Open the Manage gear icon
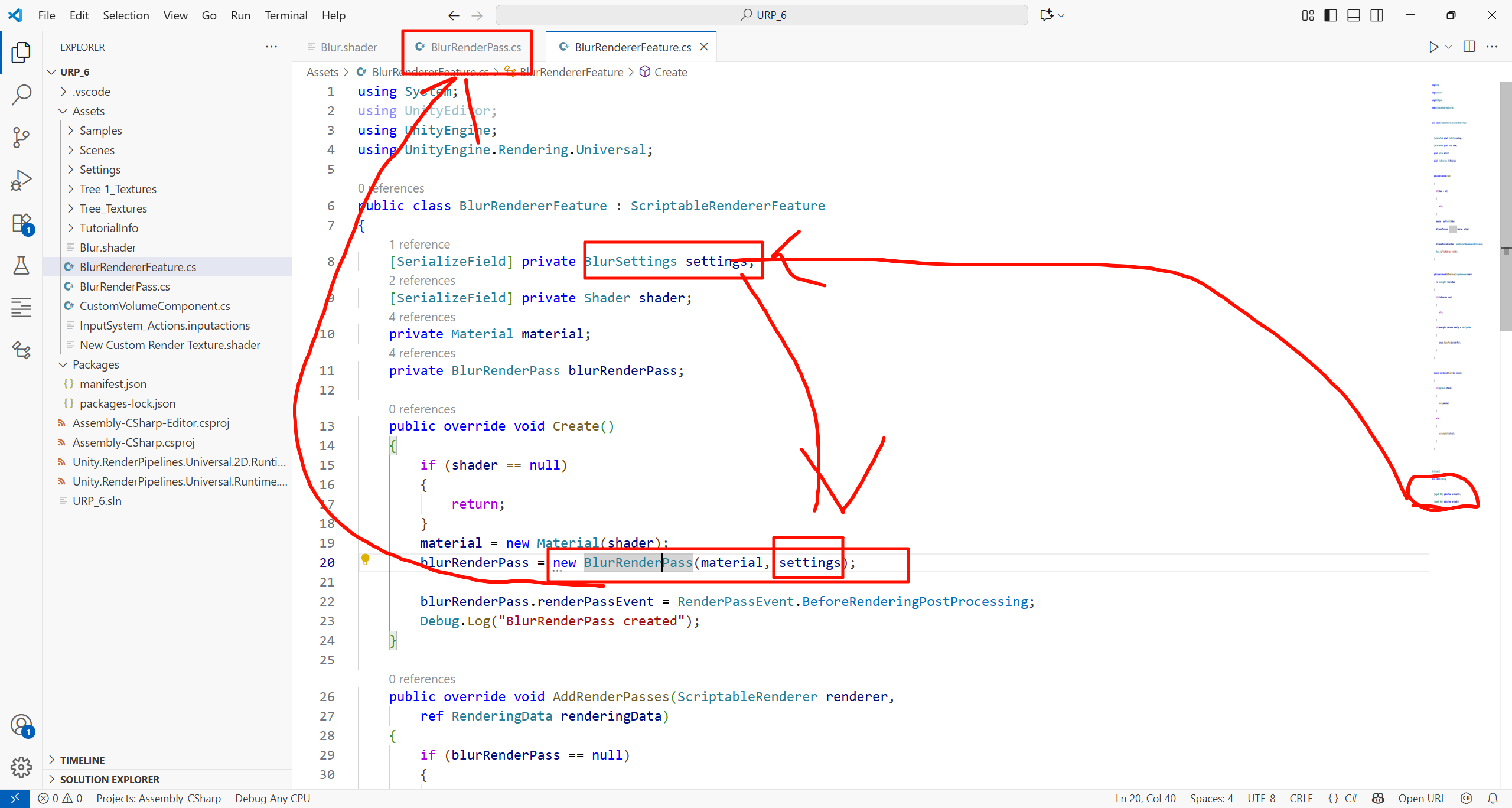1512x808 pixels. [x=21, y=767]
